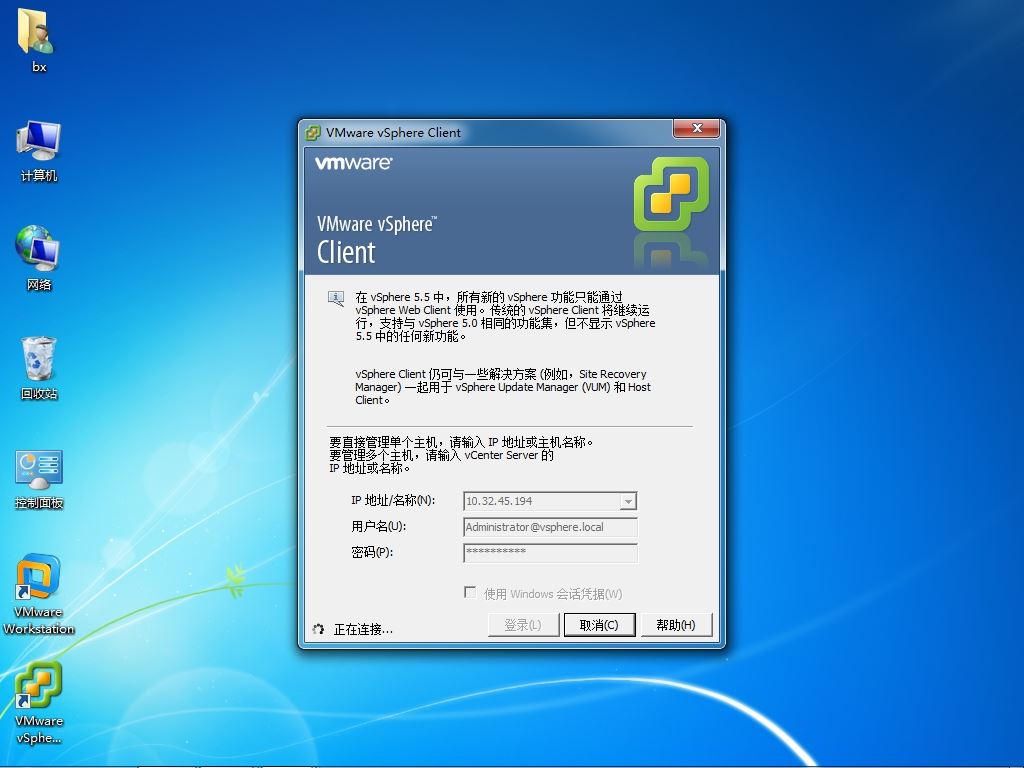
Task: Click the 密码 password field
Action: (x=551, y=553)
